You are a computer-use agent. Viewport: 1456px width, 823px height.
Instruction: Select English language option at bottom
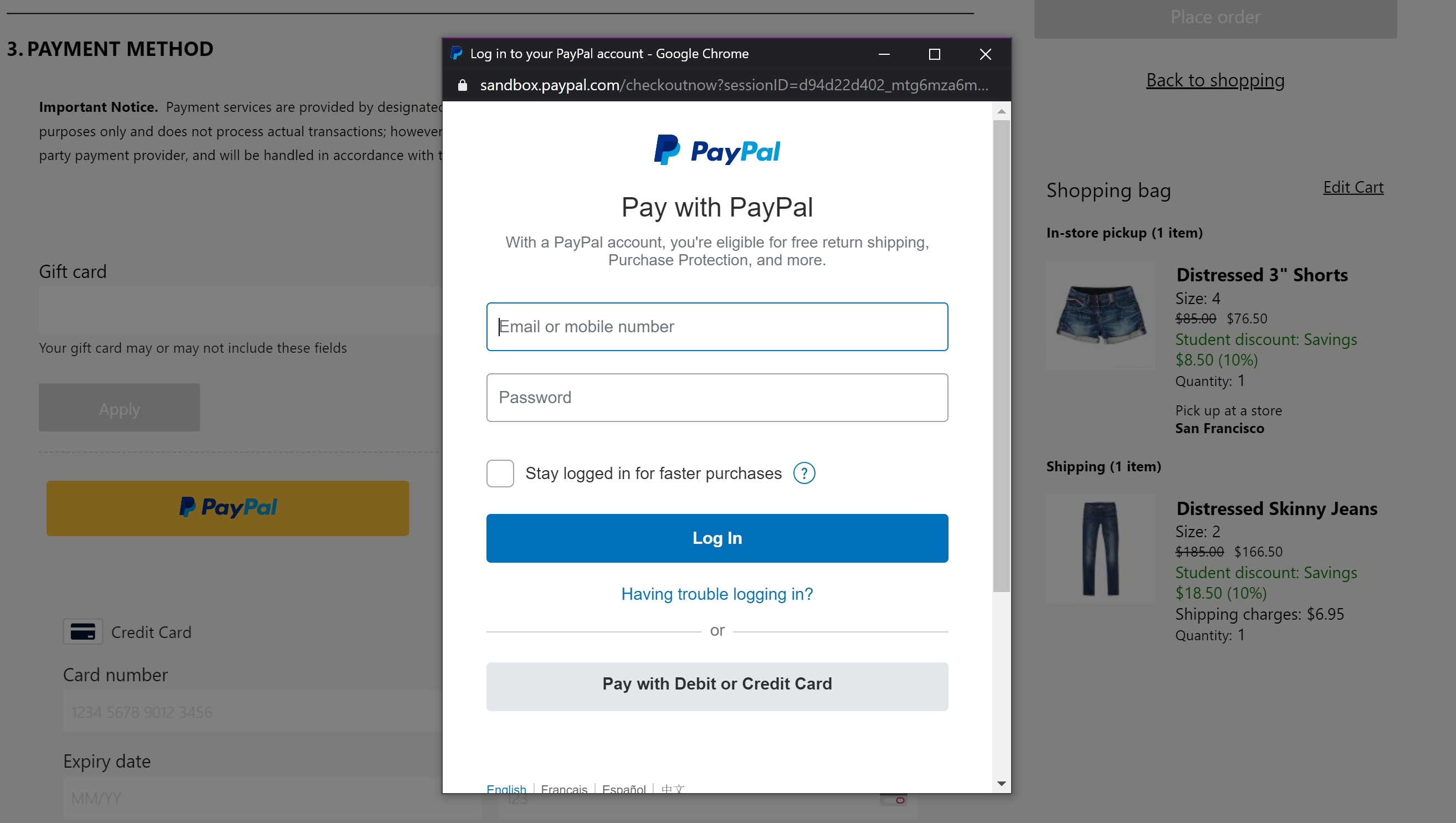(x=506, y=789)
